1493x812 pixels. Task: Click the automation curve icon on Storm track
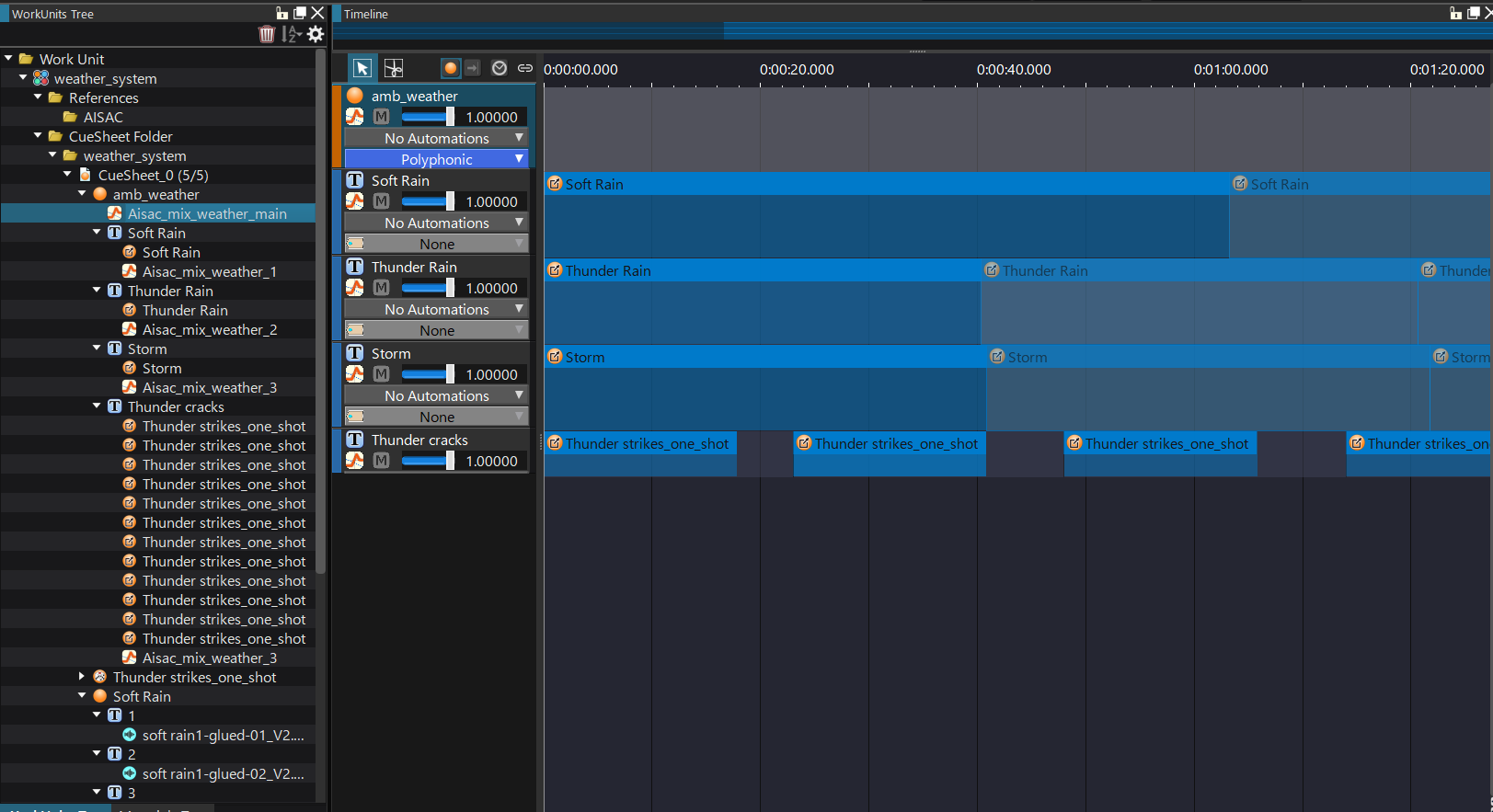pyautogui.click(x=355, y=374)
